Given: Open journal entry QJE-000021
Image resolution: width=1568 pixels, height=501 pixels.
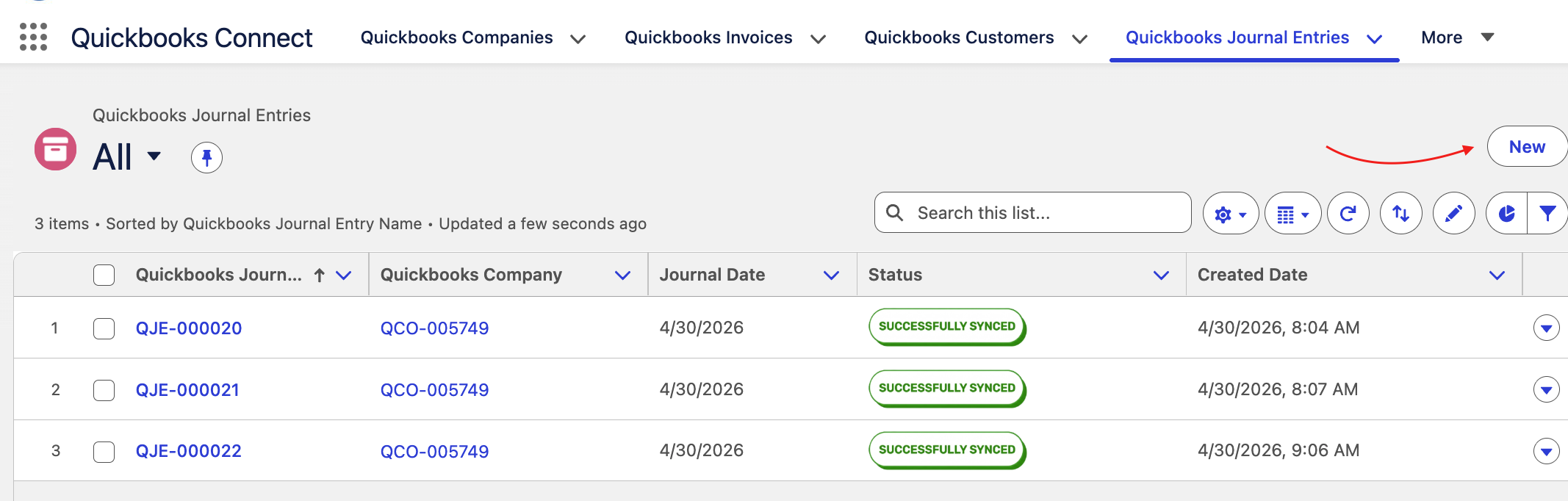Looking at the screenshot, I should [x=187, y=390].
